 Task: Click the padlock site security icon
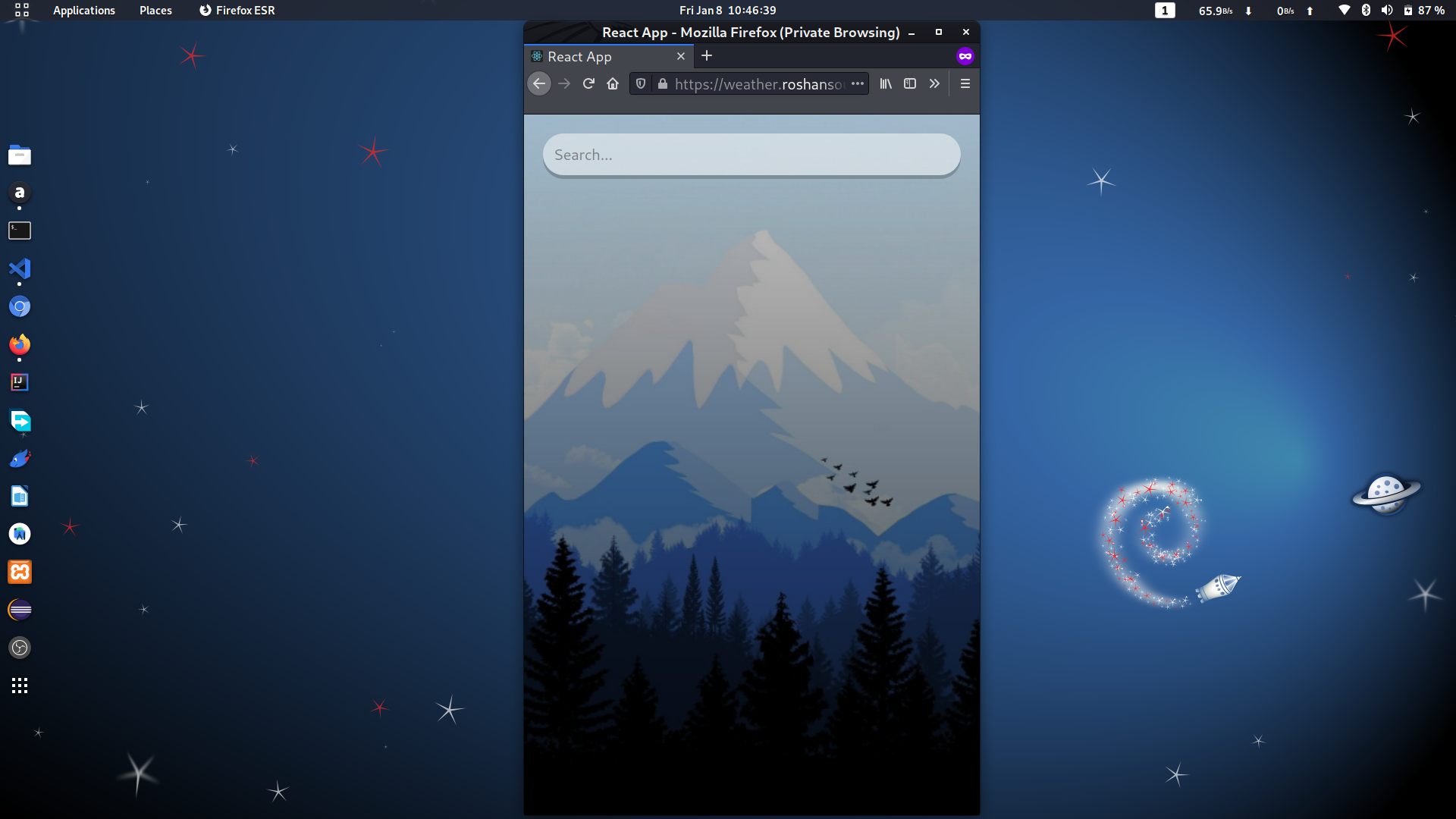pos(663,84)
